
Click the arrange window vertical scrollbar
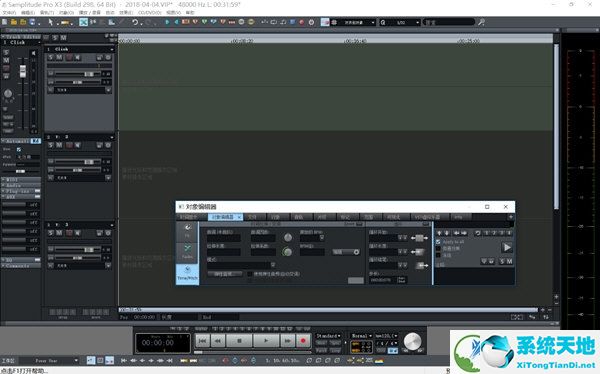pos(556,126)
